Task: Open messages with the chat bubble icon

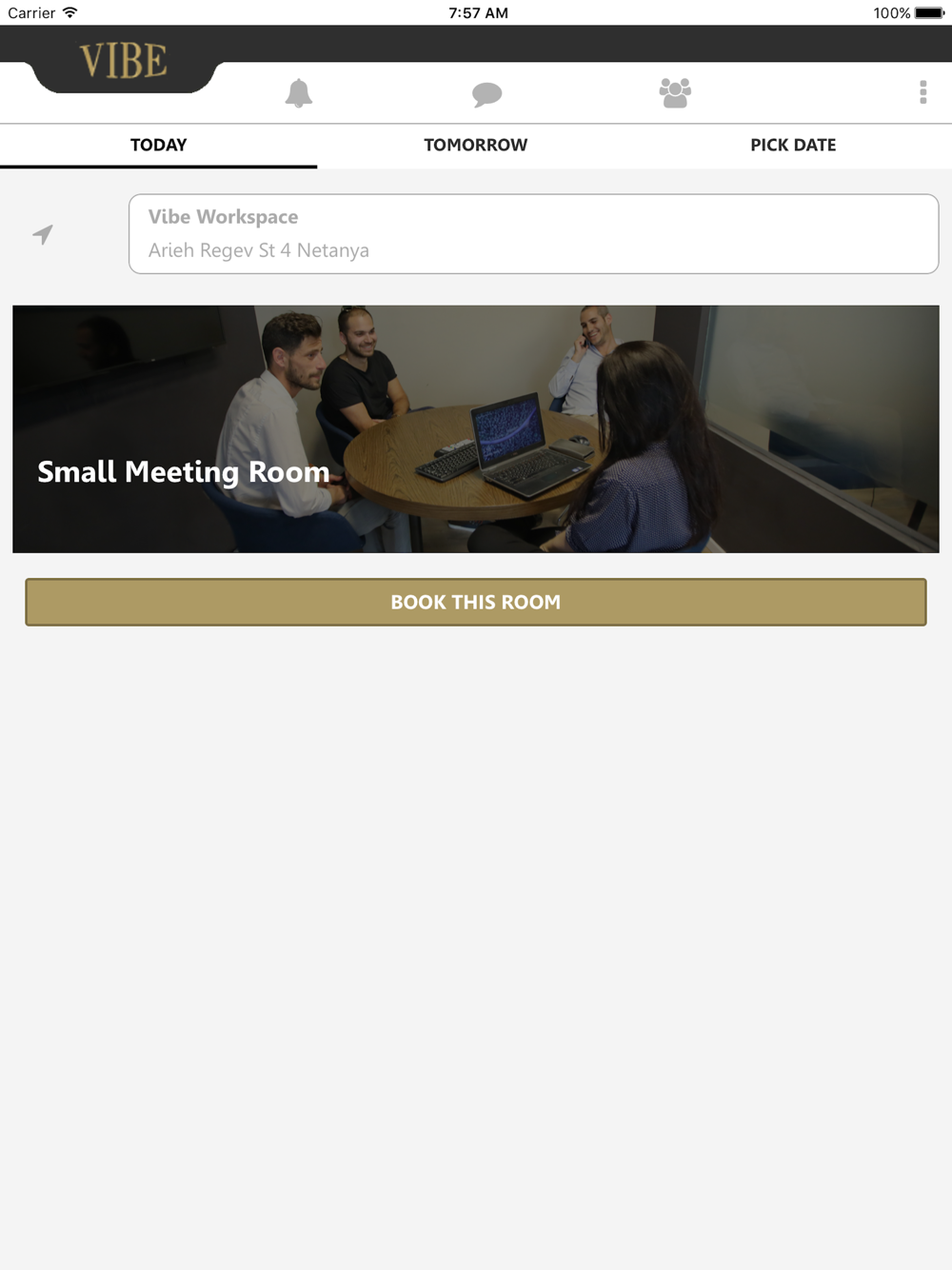Action: point(486,93)
